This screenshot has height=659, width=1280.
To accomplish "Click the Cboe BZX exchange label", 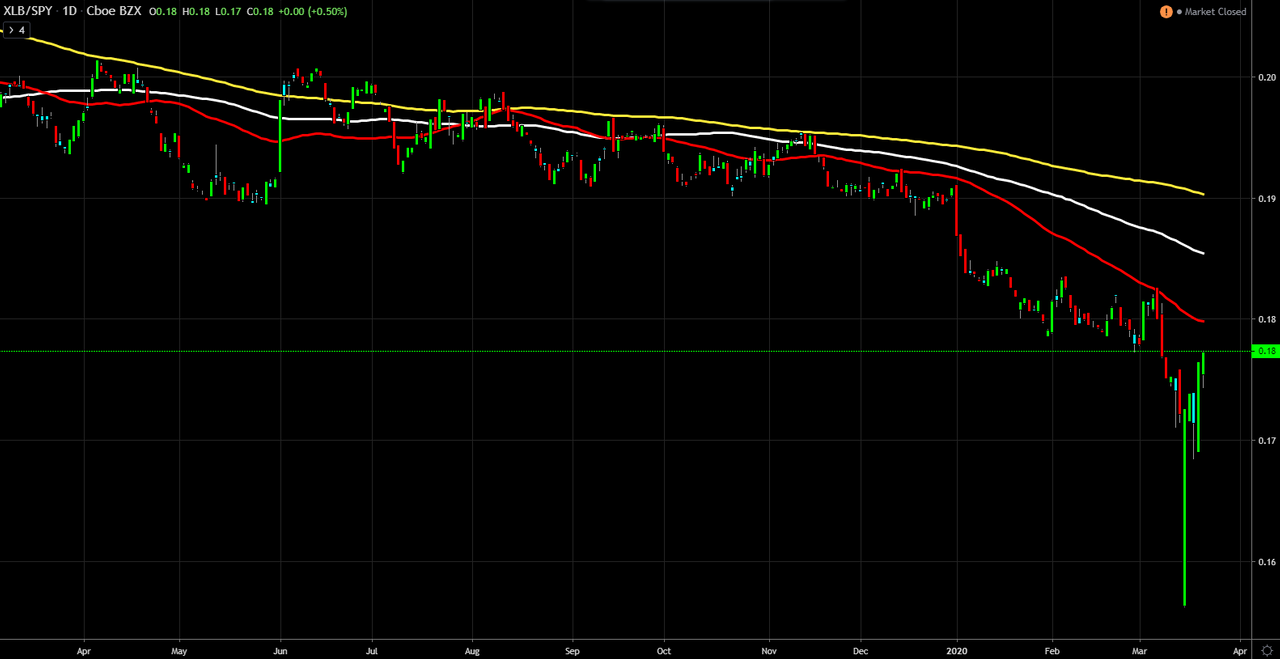I will (x=112, y=12).
